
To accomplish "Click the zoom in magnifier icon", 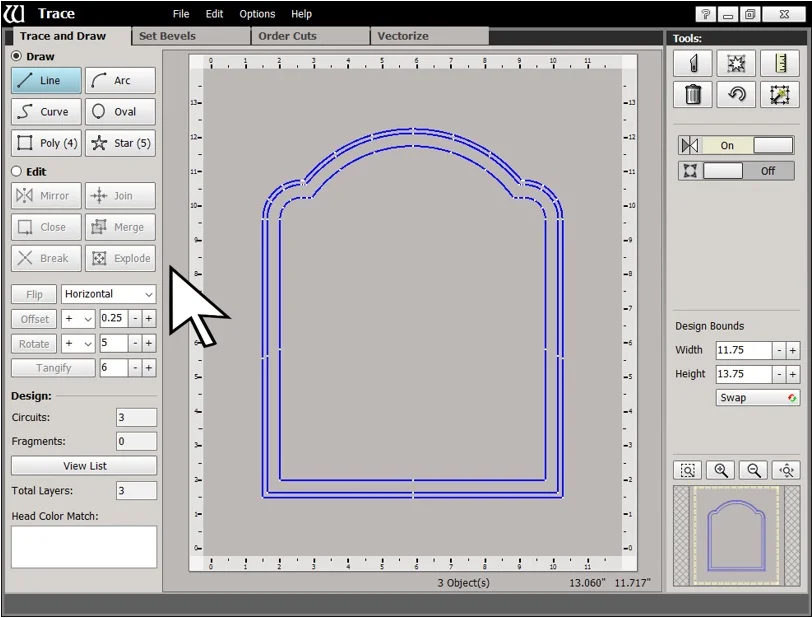I will (720, 470).
